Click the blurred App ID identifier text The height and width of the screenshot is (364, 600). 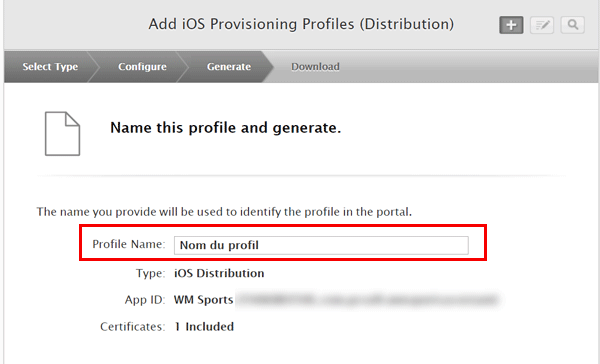[368, 300]
